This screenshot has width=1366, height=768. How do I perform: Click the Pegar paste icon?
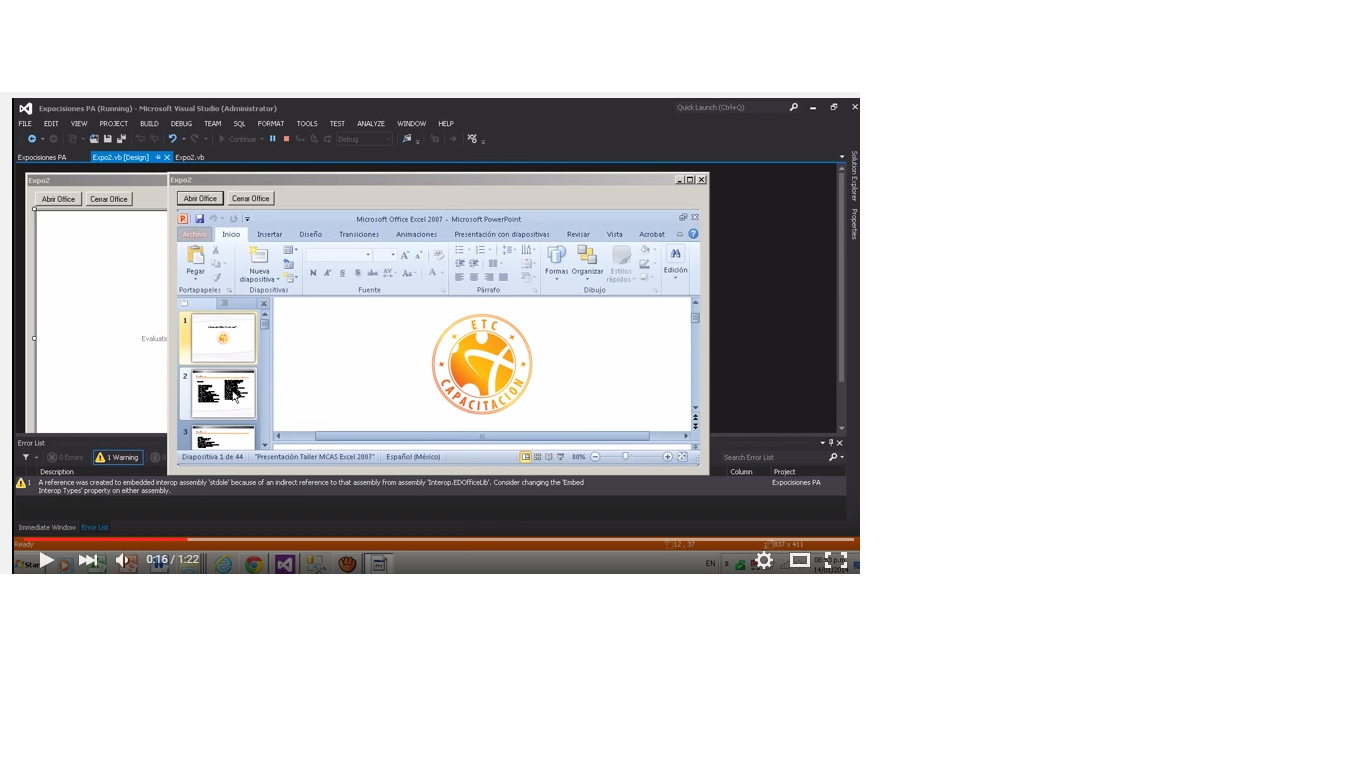[196, 254]
